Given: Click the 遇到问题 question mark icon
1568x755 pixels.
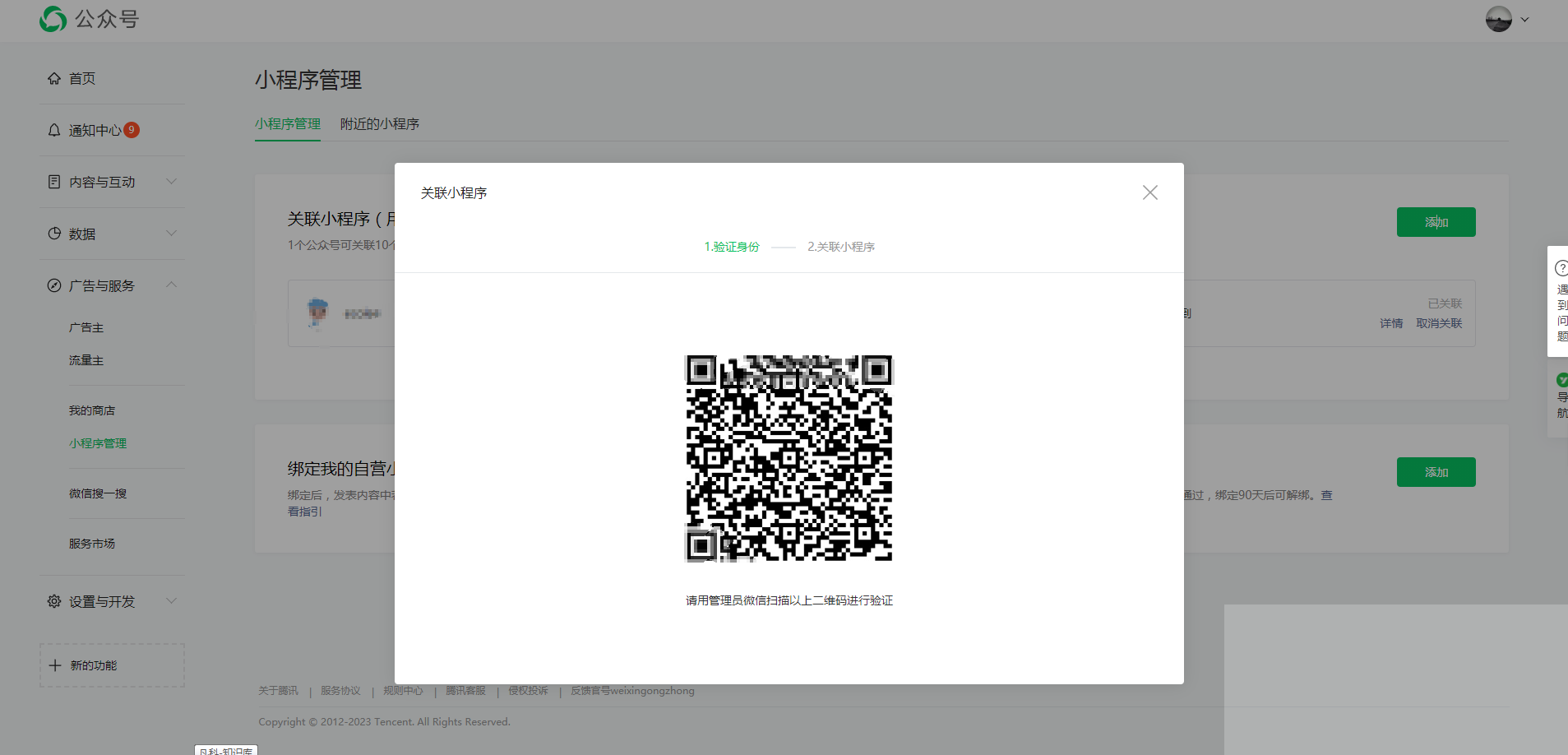Looking at the screenshot, I should 1561,268.
